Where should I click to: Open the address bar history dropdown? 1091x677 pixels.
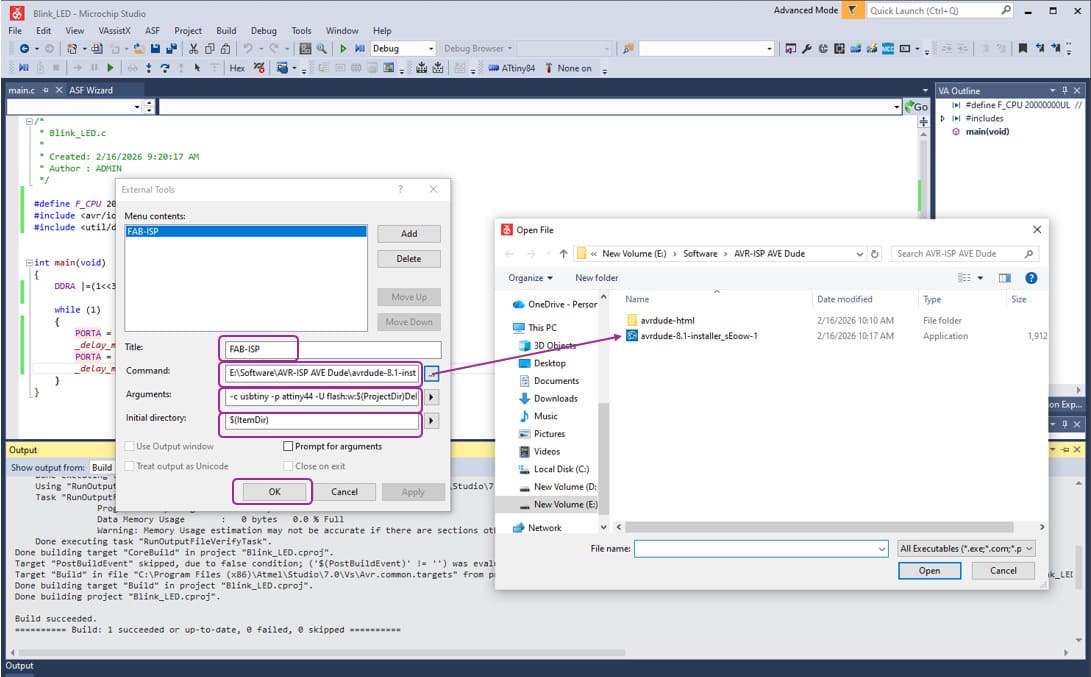(x=860, y=254)
